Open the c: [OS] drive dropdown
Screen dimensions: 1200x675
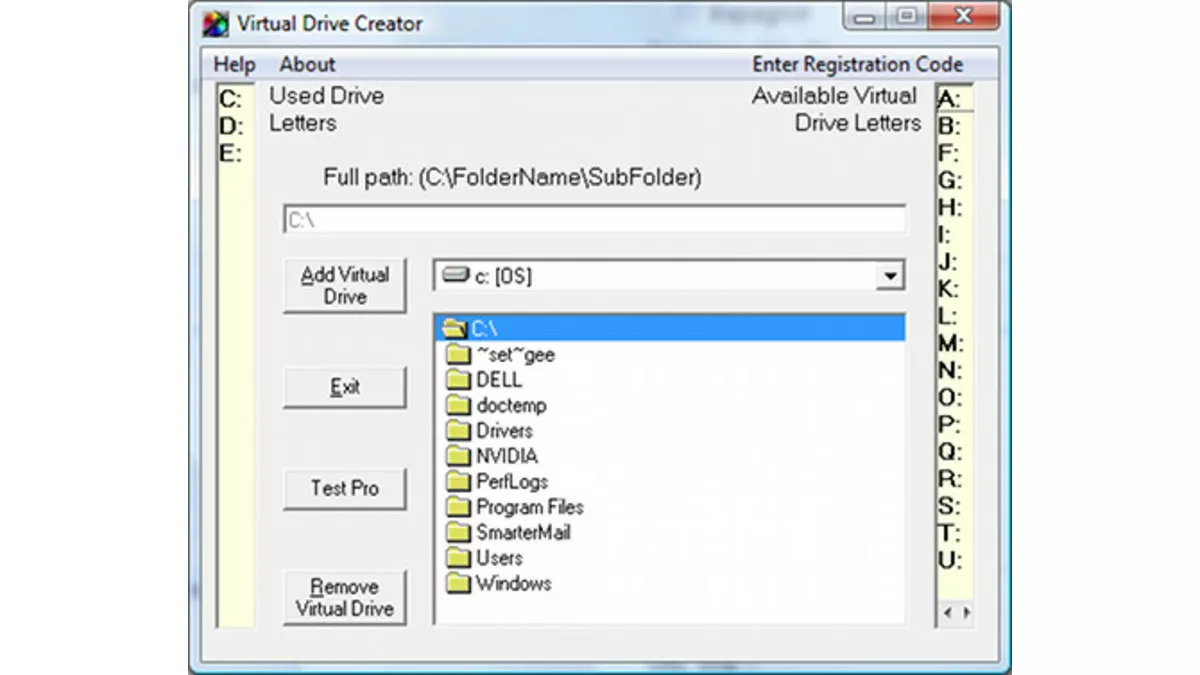889,277
